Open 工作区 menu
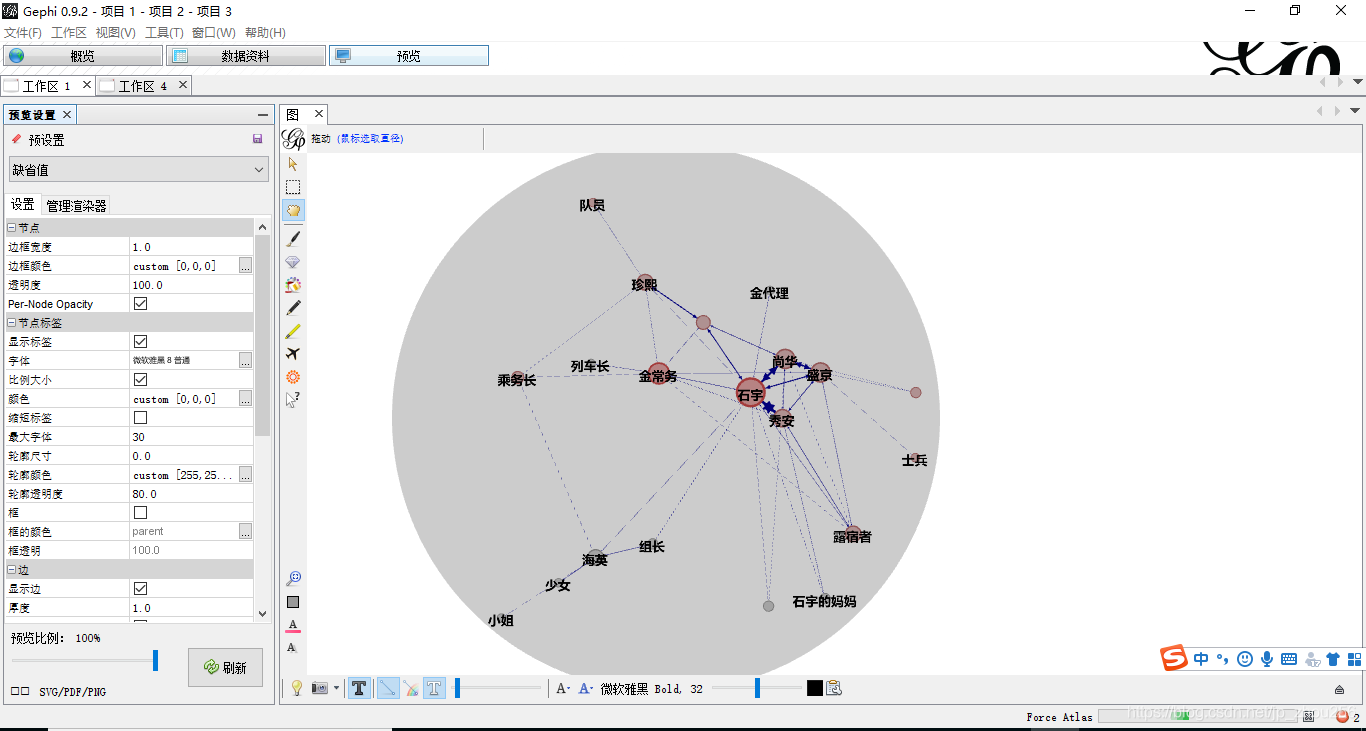Screen dimensions: 1366x731 (69, 33)
